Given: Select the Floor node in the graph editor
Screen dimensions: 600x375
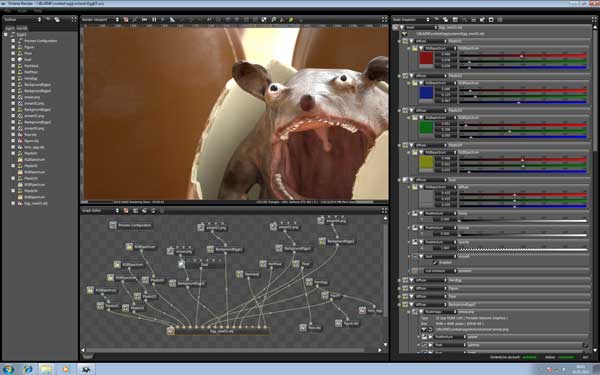Looking at the screenshot, I should click(302, 264).
